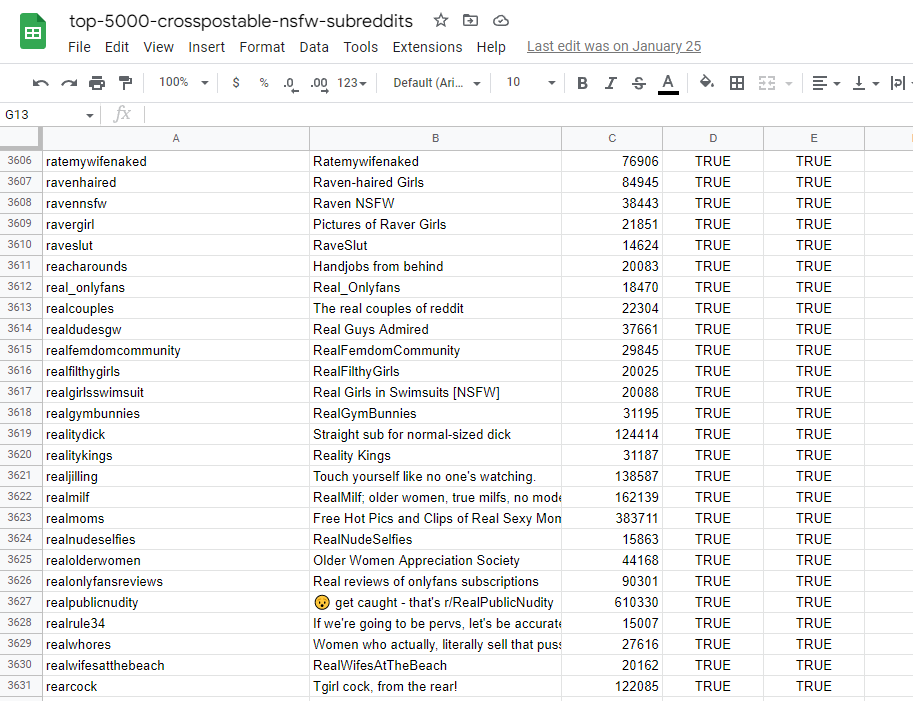The height and width of the screenshot is (701, 913).
Task: Expand the Default (Arial) font dropdown
Action: pyautogui.click(x=437, y=83)
